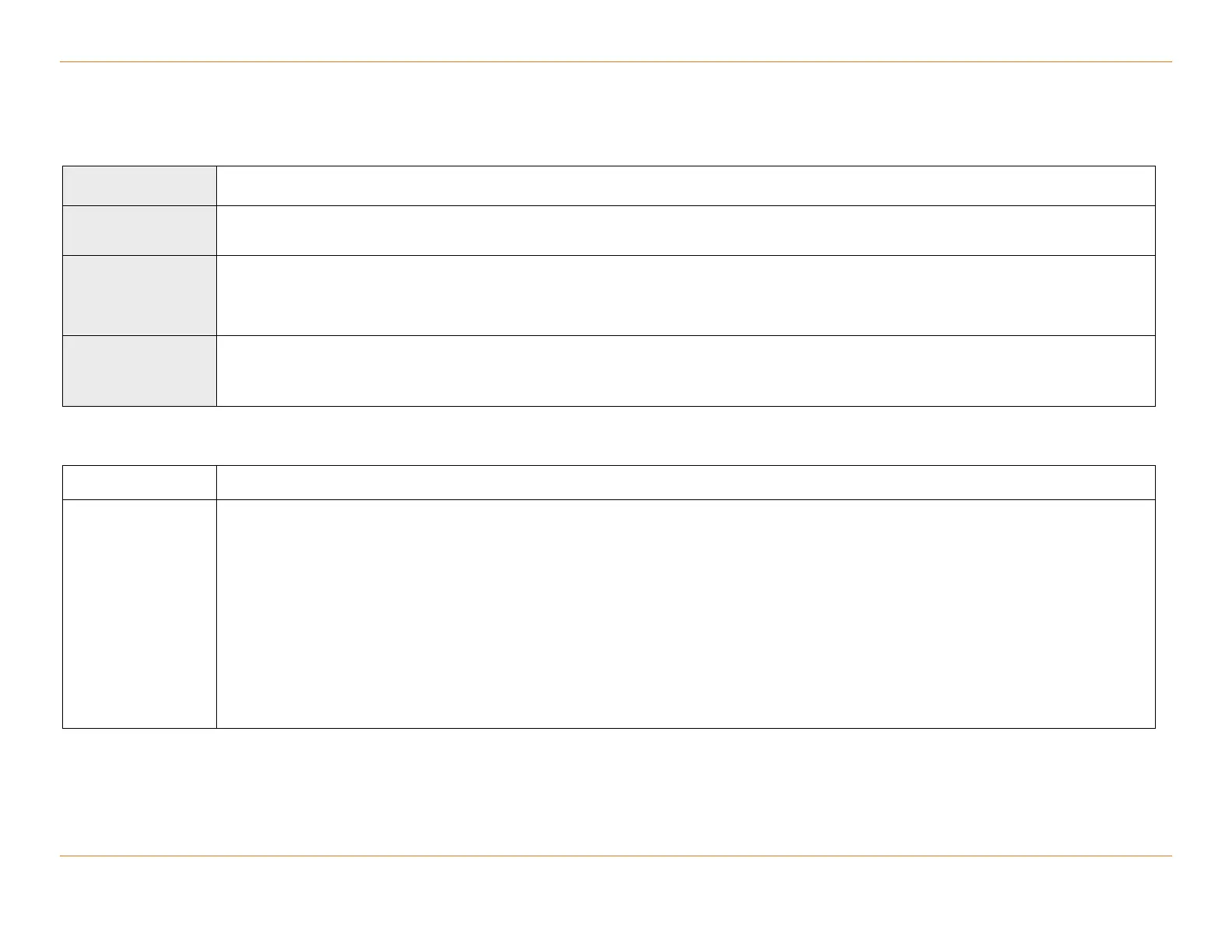Select the lower table's wide header cell
The width and height of the screenshot is (1232, 952).
coord(685,482)
